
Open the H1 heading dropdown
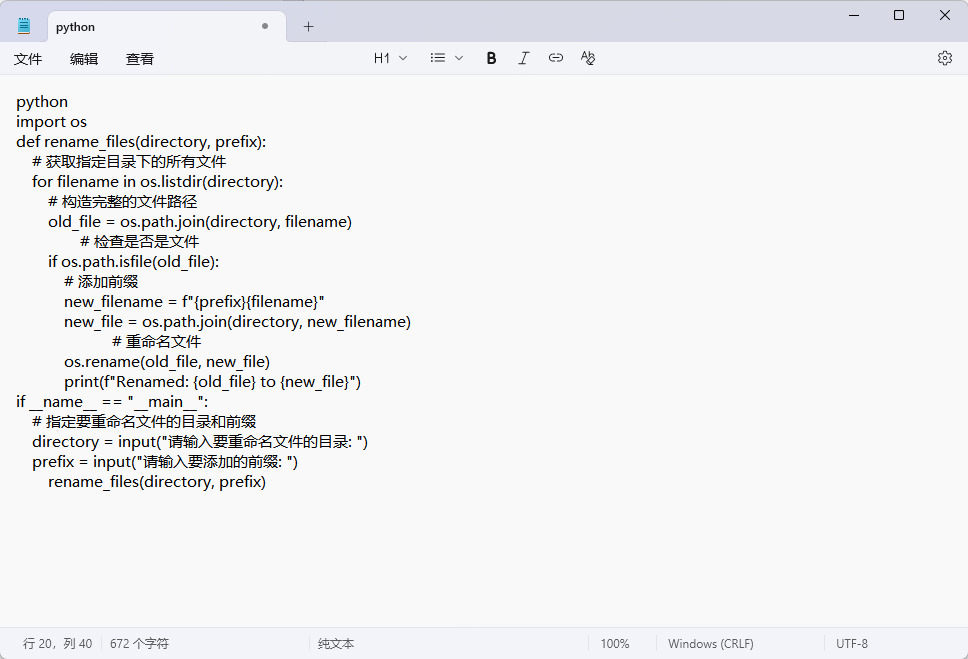click(x=390, y=58)
